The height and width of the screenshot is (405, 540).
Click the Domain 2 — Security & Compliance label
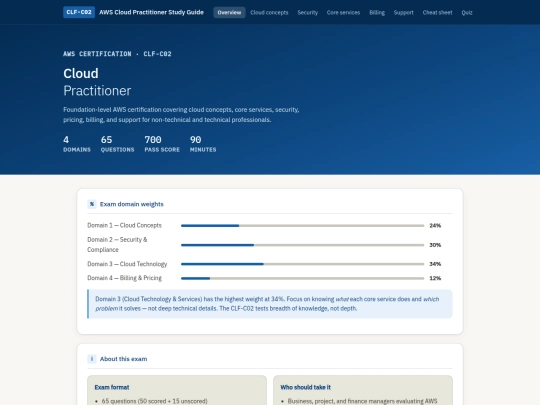pyautogui.click(x=117, y=245)
